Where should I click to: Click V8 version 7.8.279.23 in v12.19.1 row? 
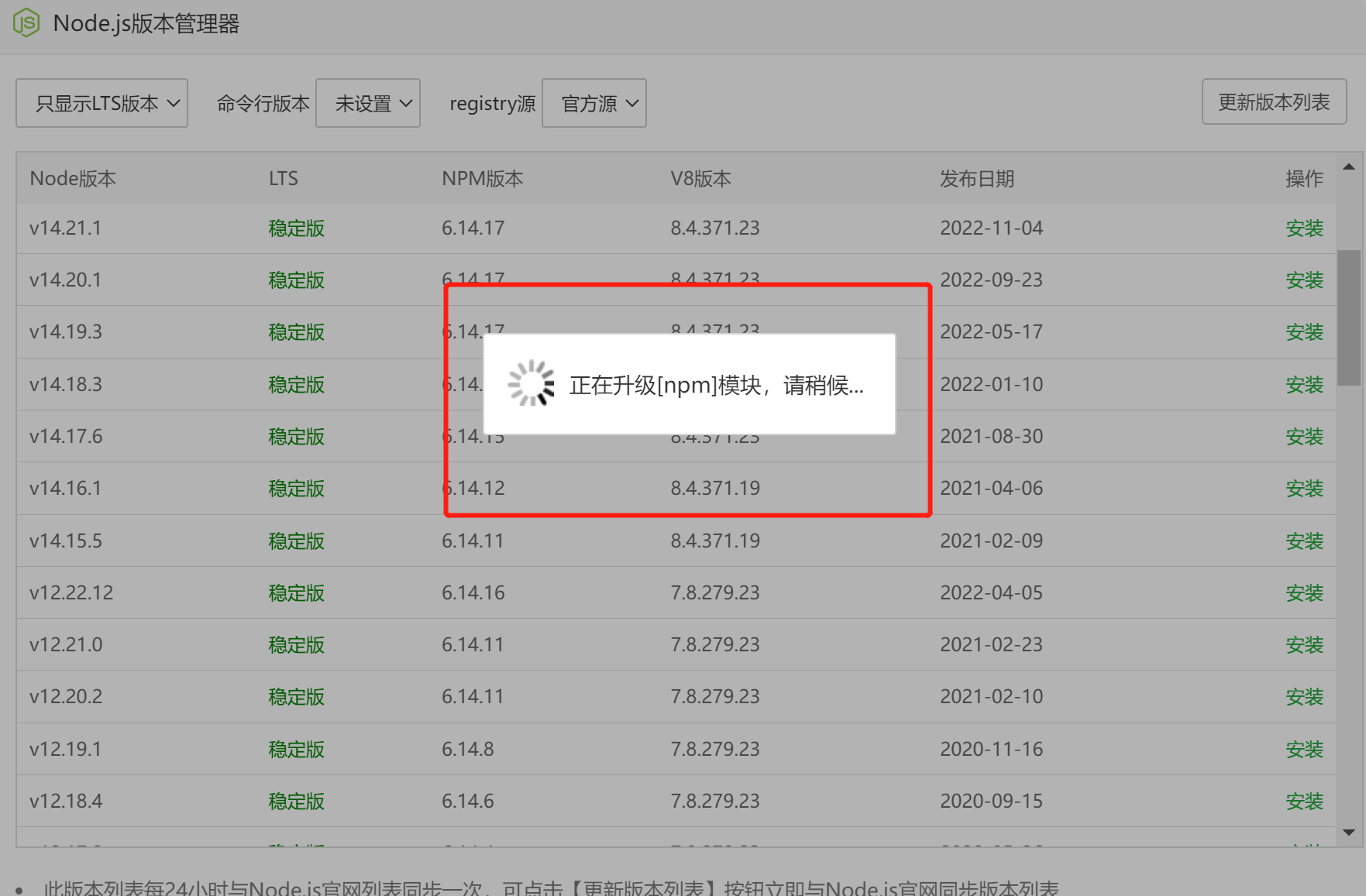[x=715, y=750]
